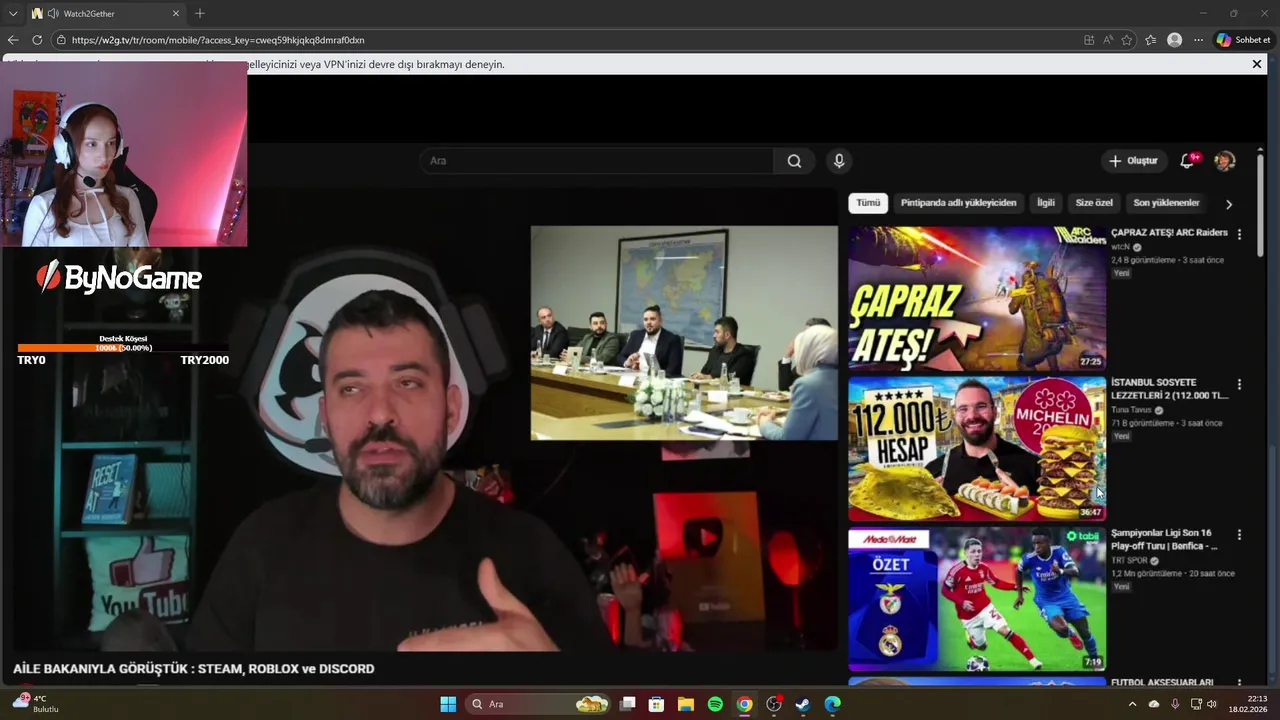The height and width of the screenshot is (720, 1280).
Task: Open the Benfica Real Madrid ÖZET thumbnail
Action: pyautogui.click(x=977, y=599)
